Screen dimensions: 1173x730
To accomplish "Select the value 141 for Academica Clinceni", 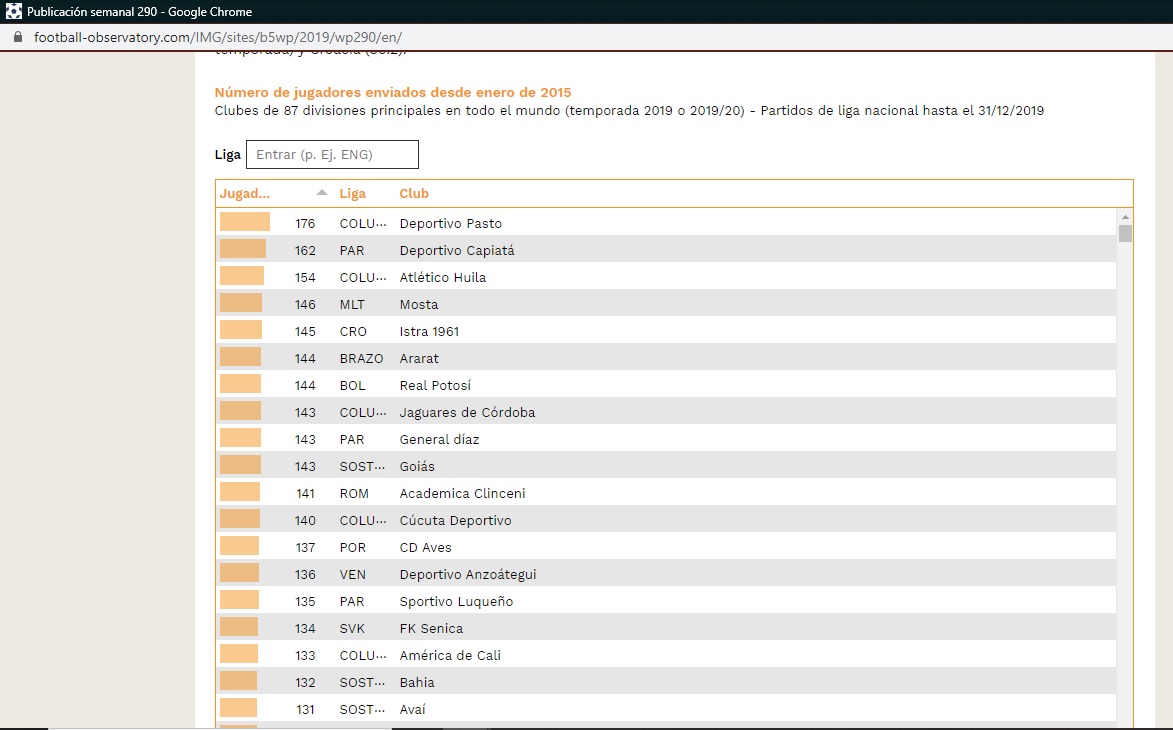I will 305,494.
